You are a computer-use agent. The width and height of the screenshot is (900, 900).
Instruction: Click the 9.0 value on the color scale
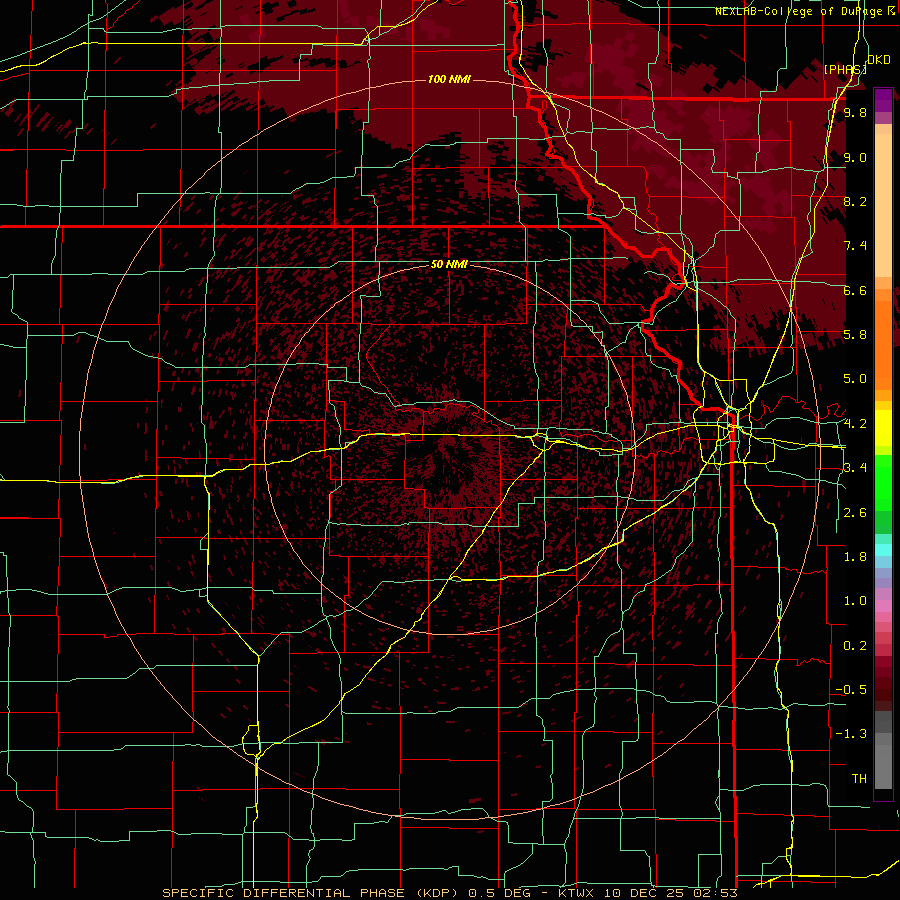click(855, 157)
